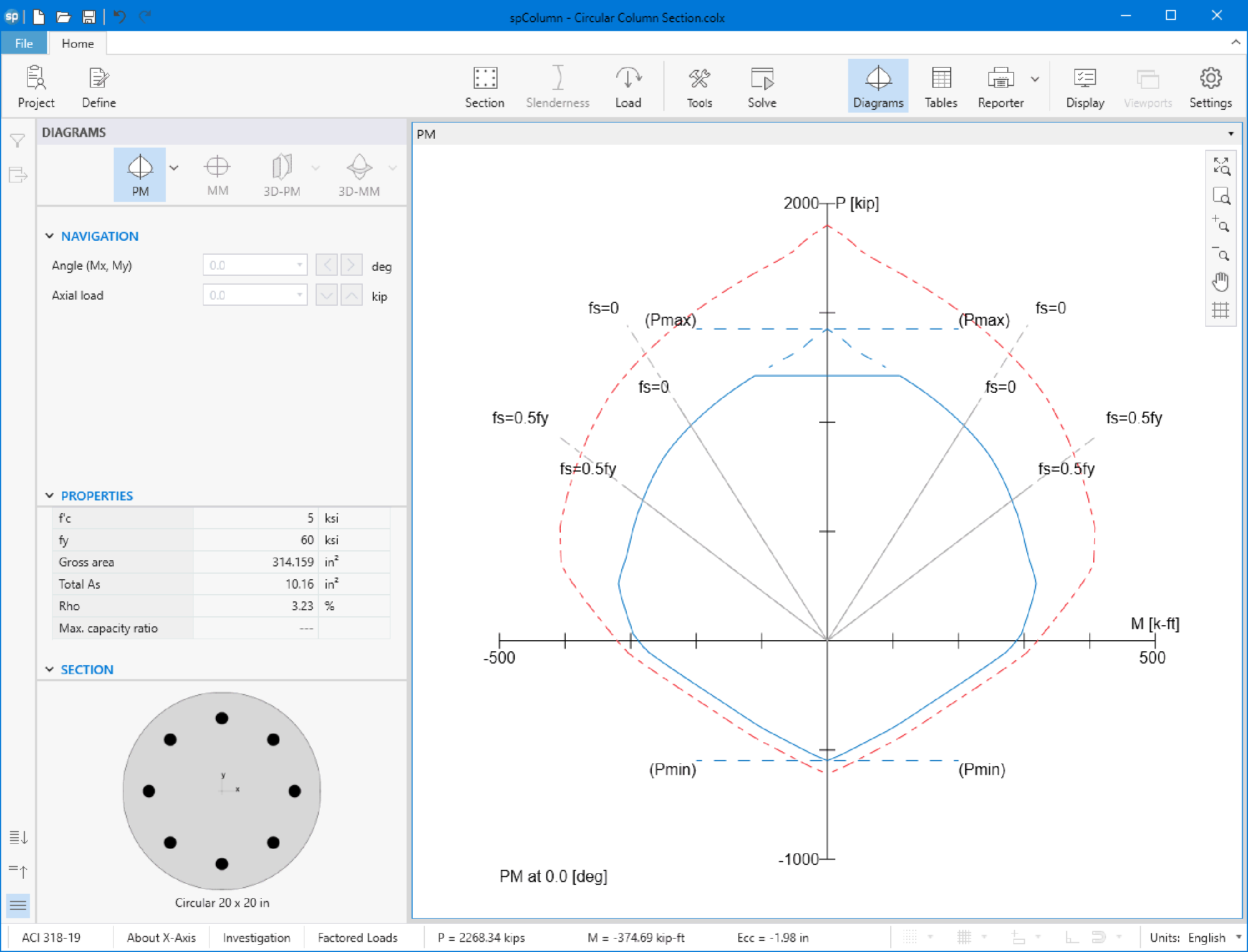Click the spColumn app icon in title bar
Screen dimensions: 1248x952
point(11,17)
